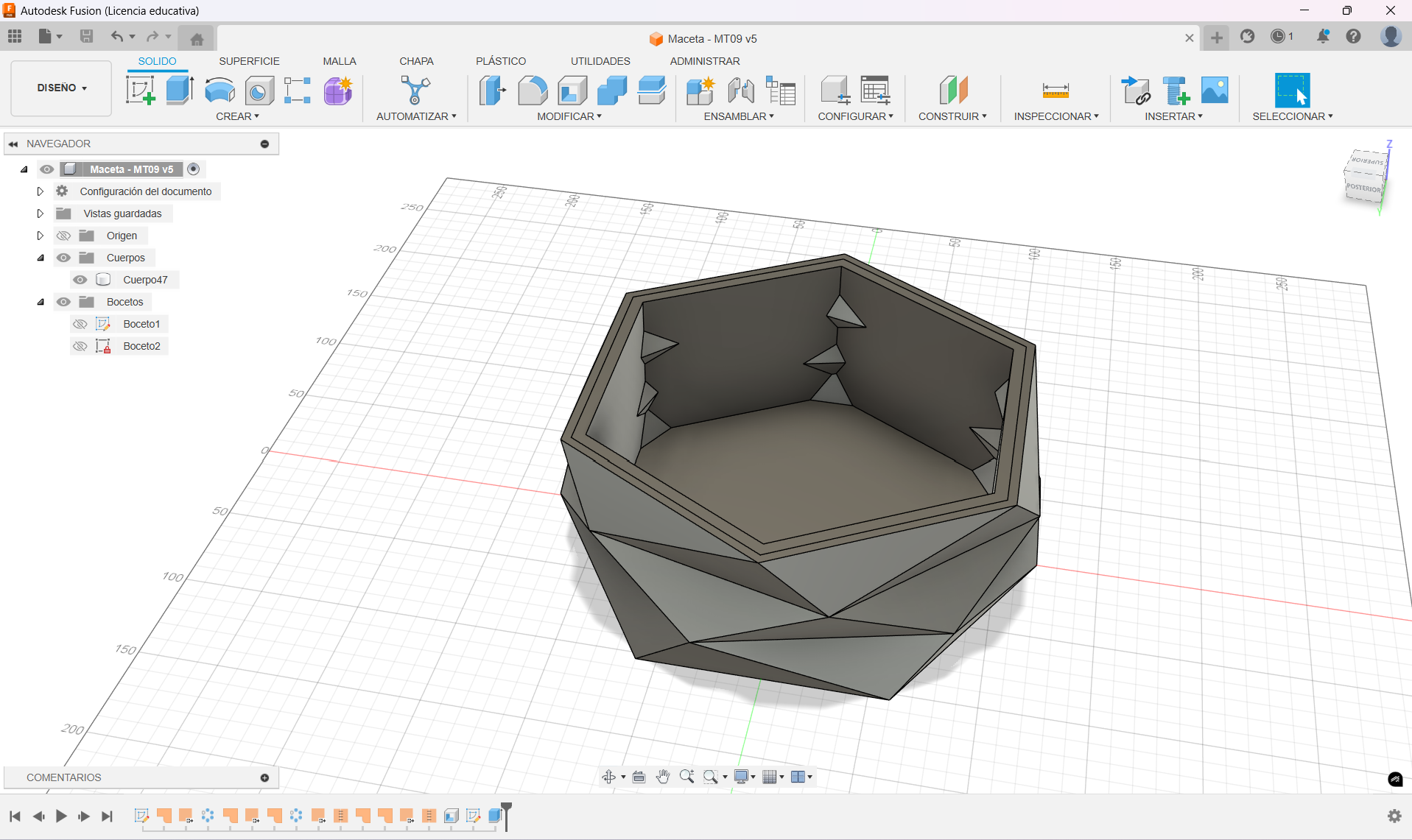Switch to the PLÁSTICO tab
1412x840 pixels.
pos(501,61)
